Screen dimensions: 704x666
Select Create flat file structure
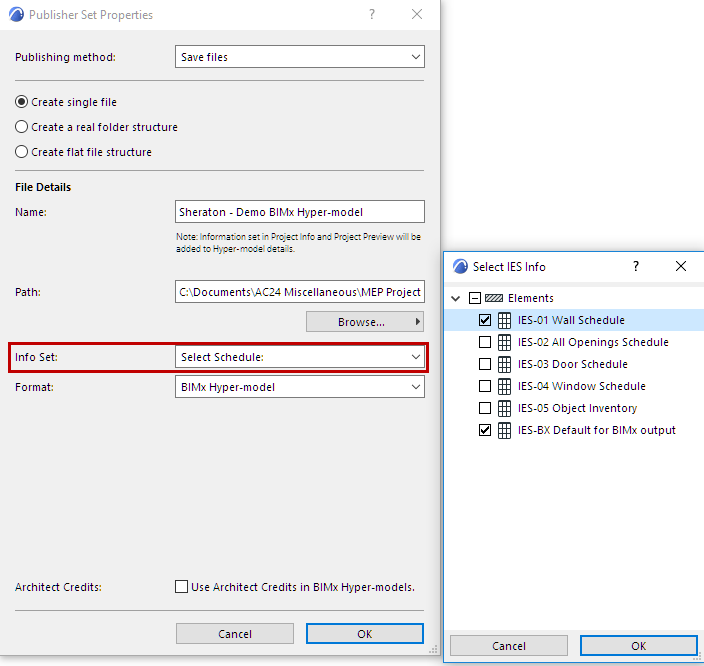tap(22, 152)
